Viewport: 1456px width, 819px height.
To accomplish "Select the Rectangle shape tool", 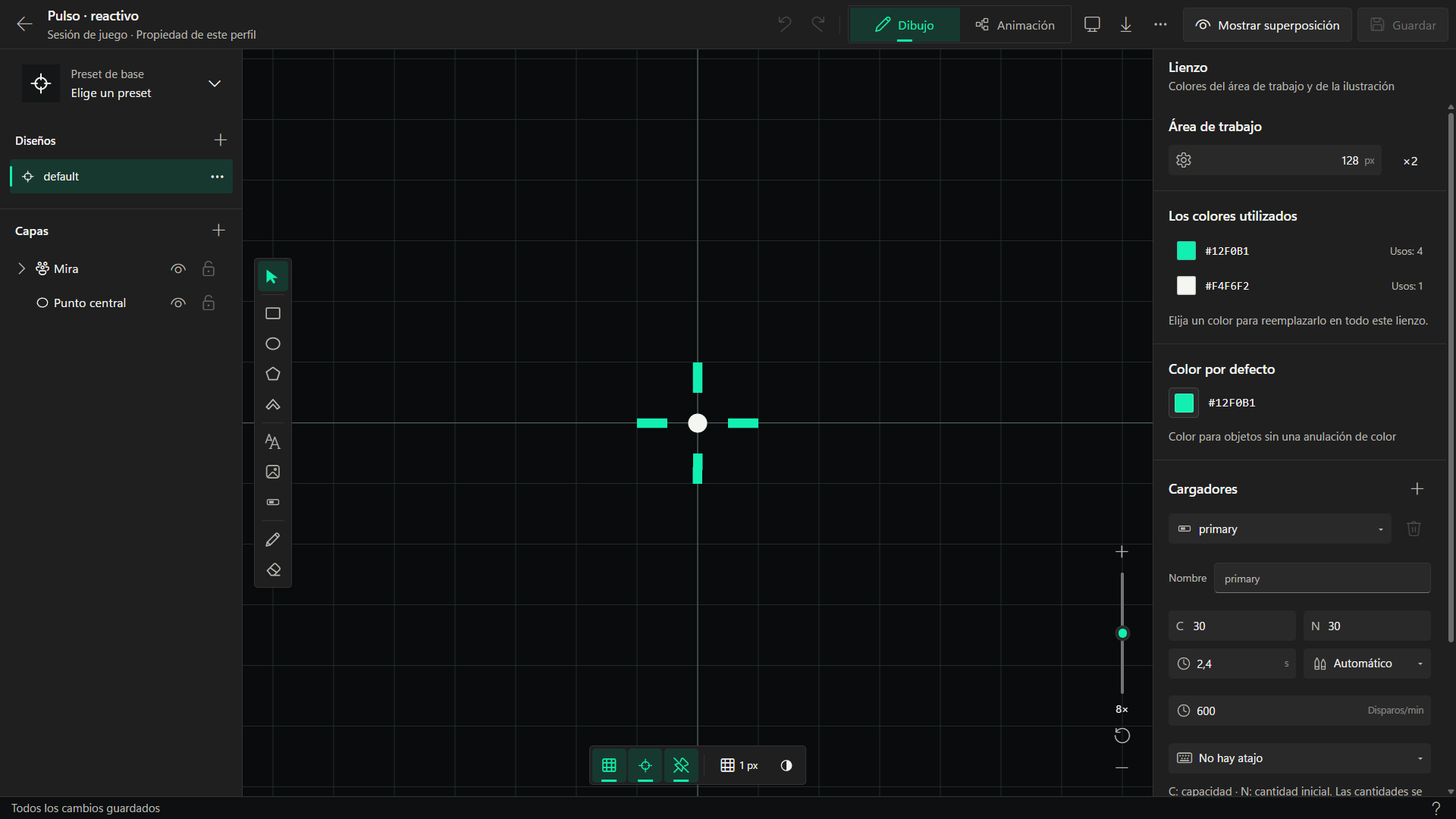I will click(x=273, y=313).
